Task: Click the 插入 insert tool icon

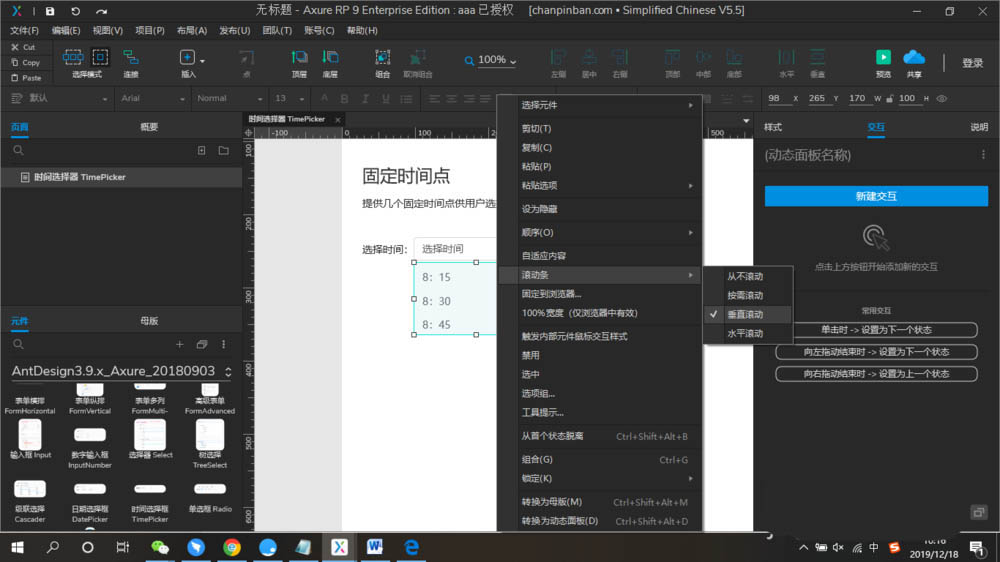Action: pyautogui.click(x=187, y=57)
